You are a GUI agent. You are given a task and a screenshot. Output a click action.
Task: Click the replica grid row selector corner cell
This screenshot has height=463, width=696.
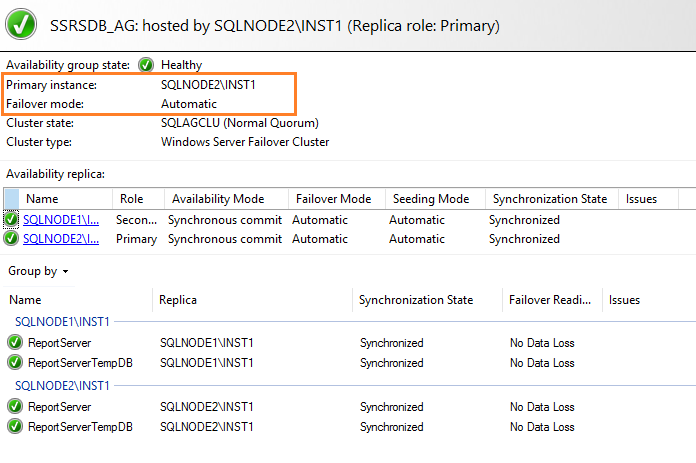[x=11, y=199]
